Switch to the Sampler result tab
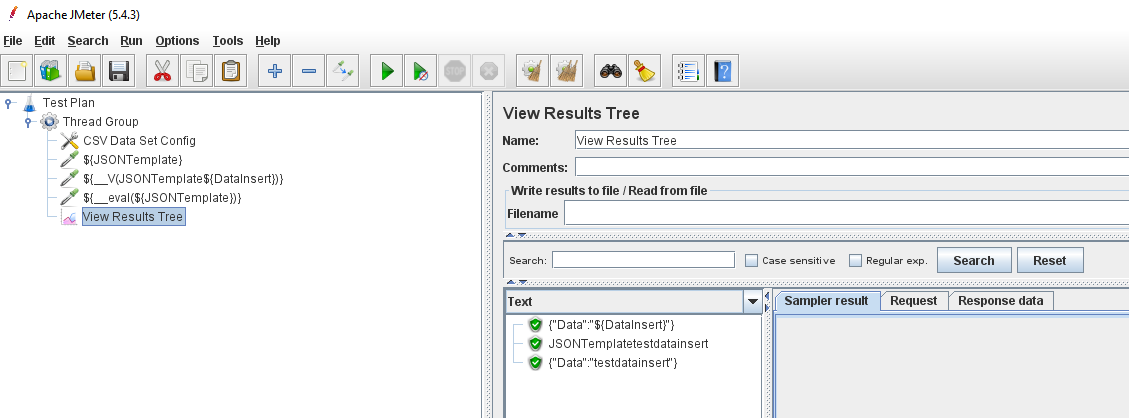The image size is (1129, 418). coord(827,301)
